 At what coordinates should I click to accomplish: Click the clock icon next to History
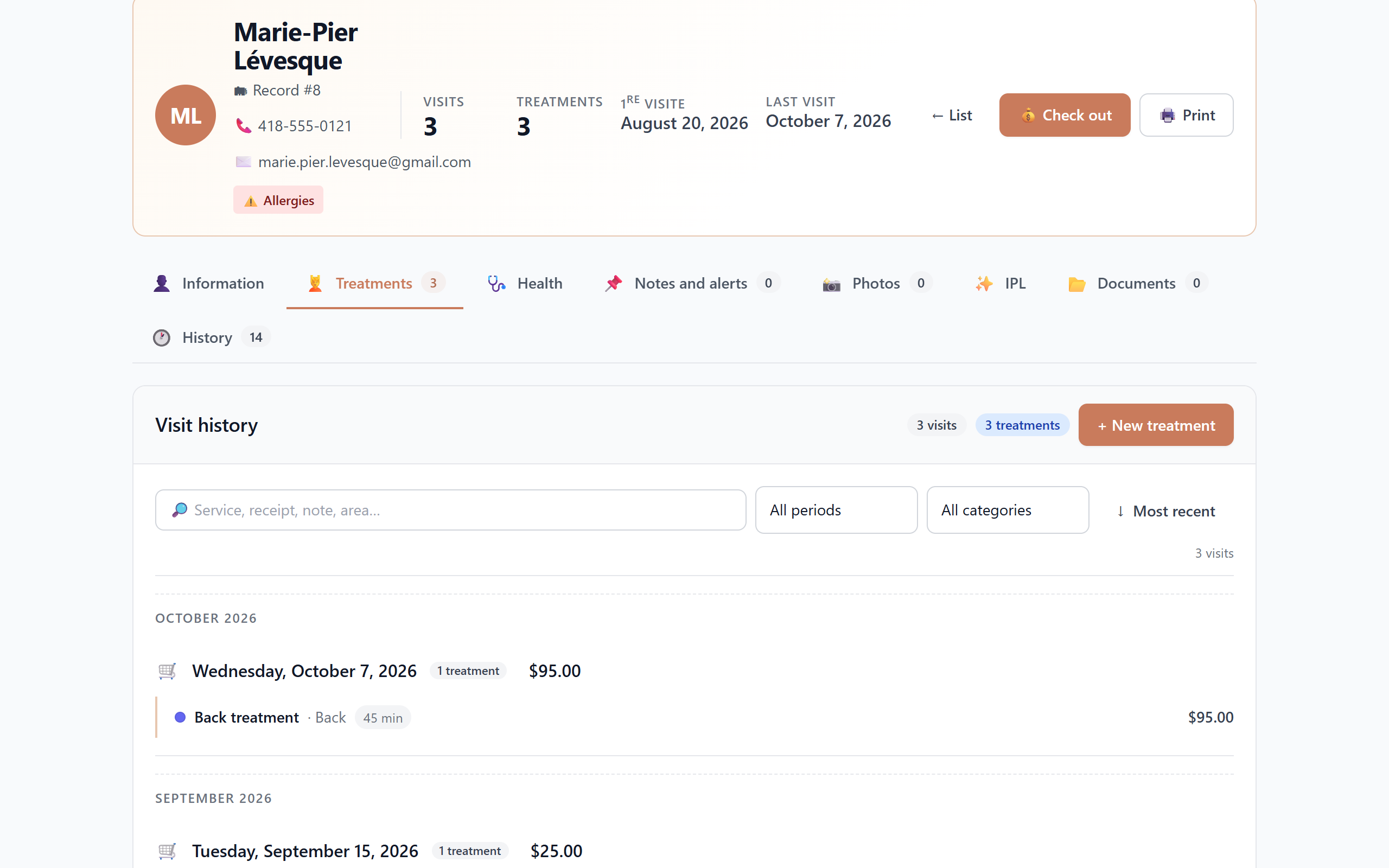[x=162, y=337]
